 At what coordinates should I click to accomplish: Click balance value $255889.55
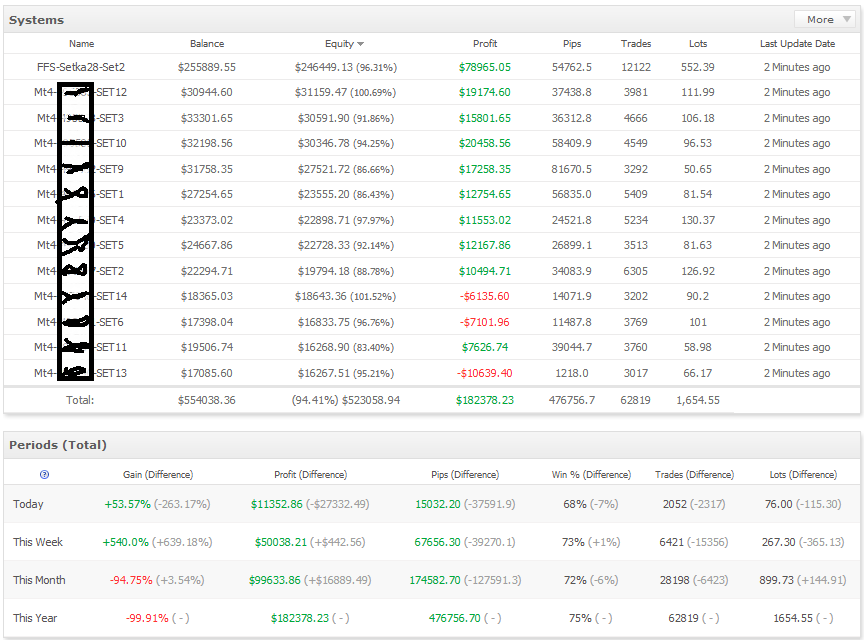point(207,67)
